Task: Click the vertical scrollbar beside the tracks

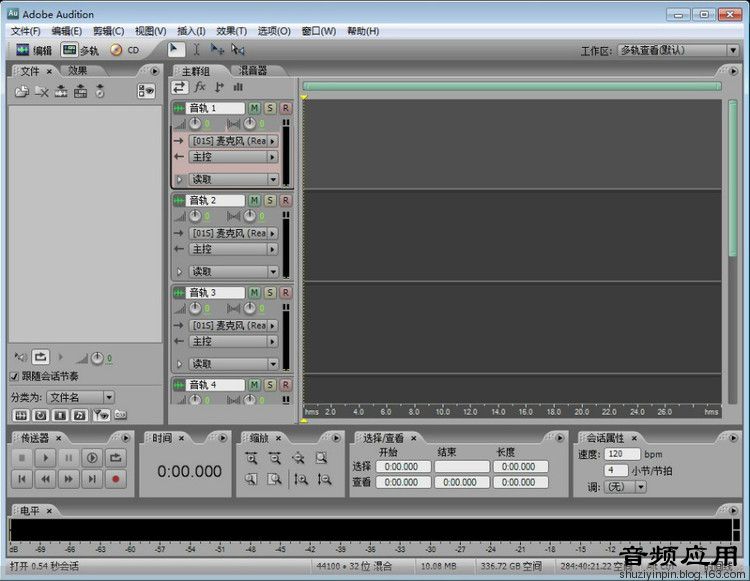Action: coord(732,178)
